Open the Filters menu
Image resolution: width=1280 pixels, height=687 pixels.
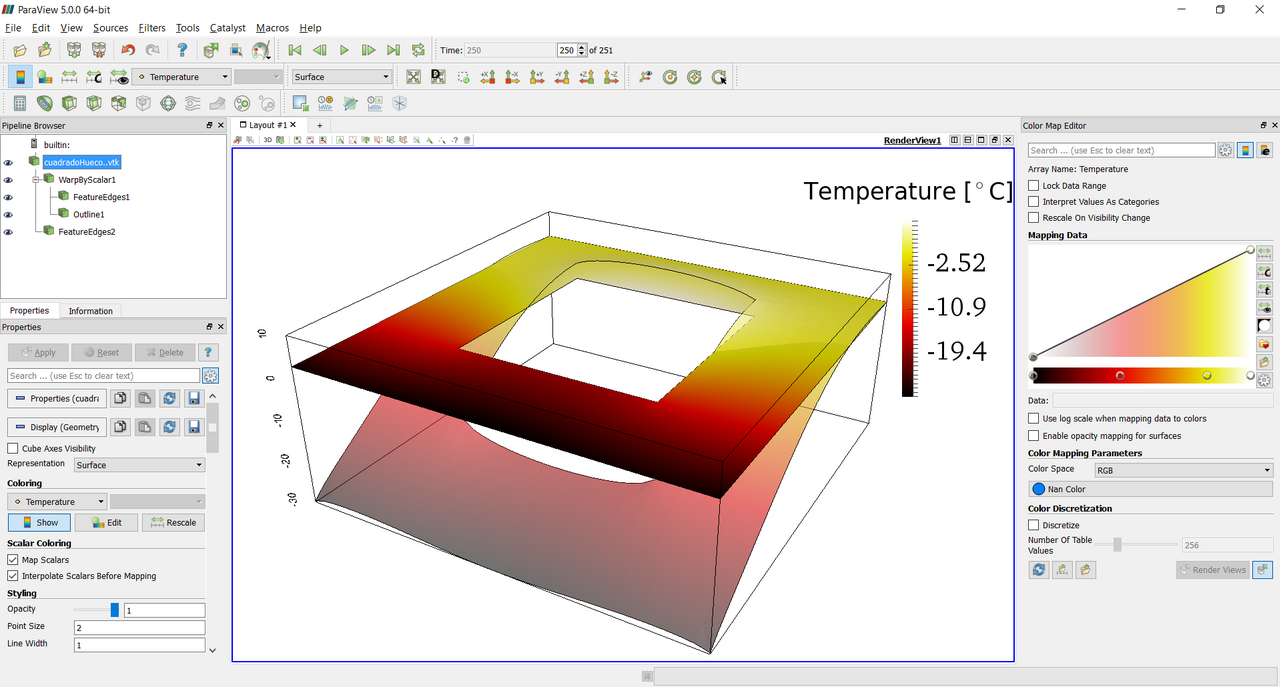[x=152, y=28]
